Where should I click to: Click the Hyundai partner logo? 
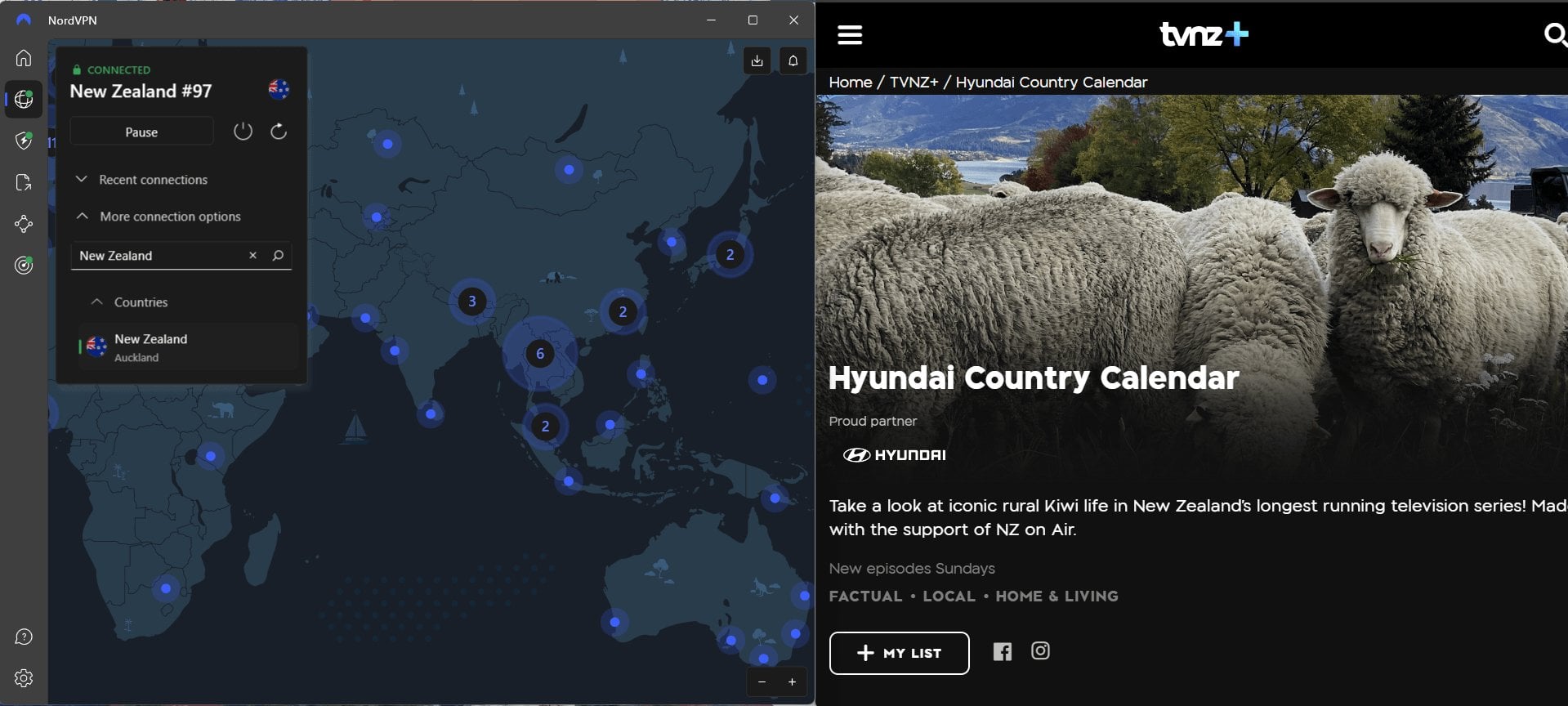pos(895,455)
